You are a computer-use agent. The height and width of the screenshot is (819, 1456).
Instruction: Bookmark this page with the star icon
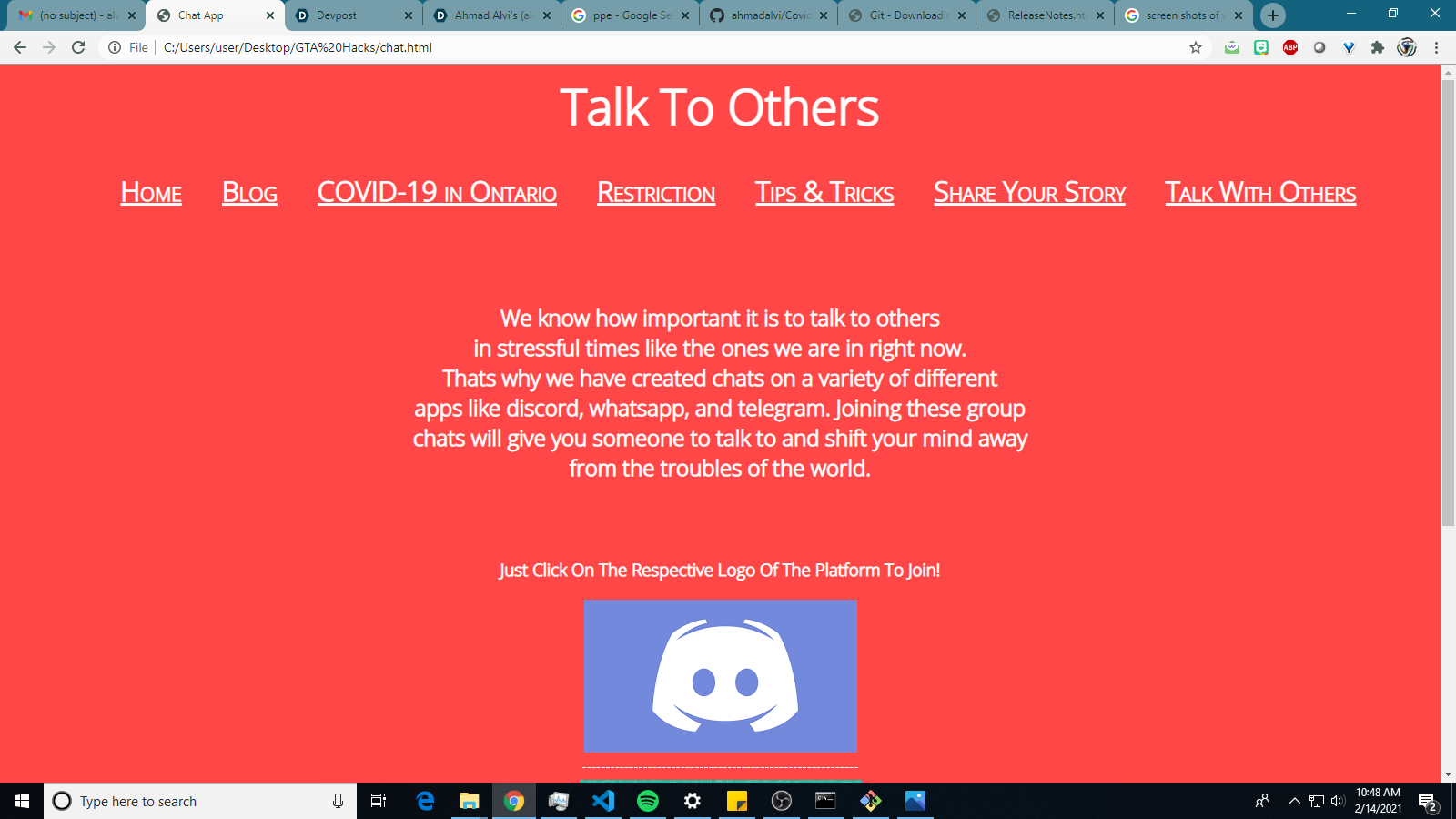click(x=1196, y=47)
